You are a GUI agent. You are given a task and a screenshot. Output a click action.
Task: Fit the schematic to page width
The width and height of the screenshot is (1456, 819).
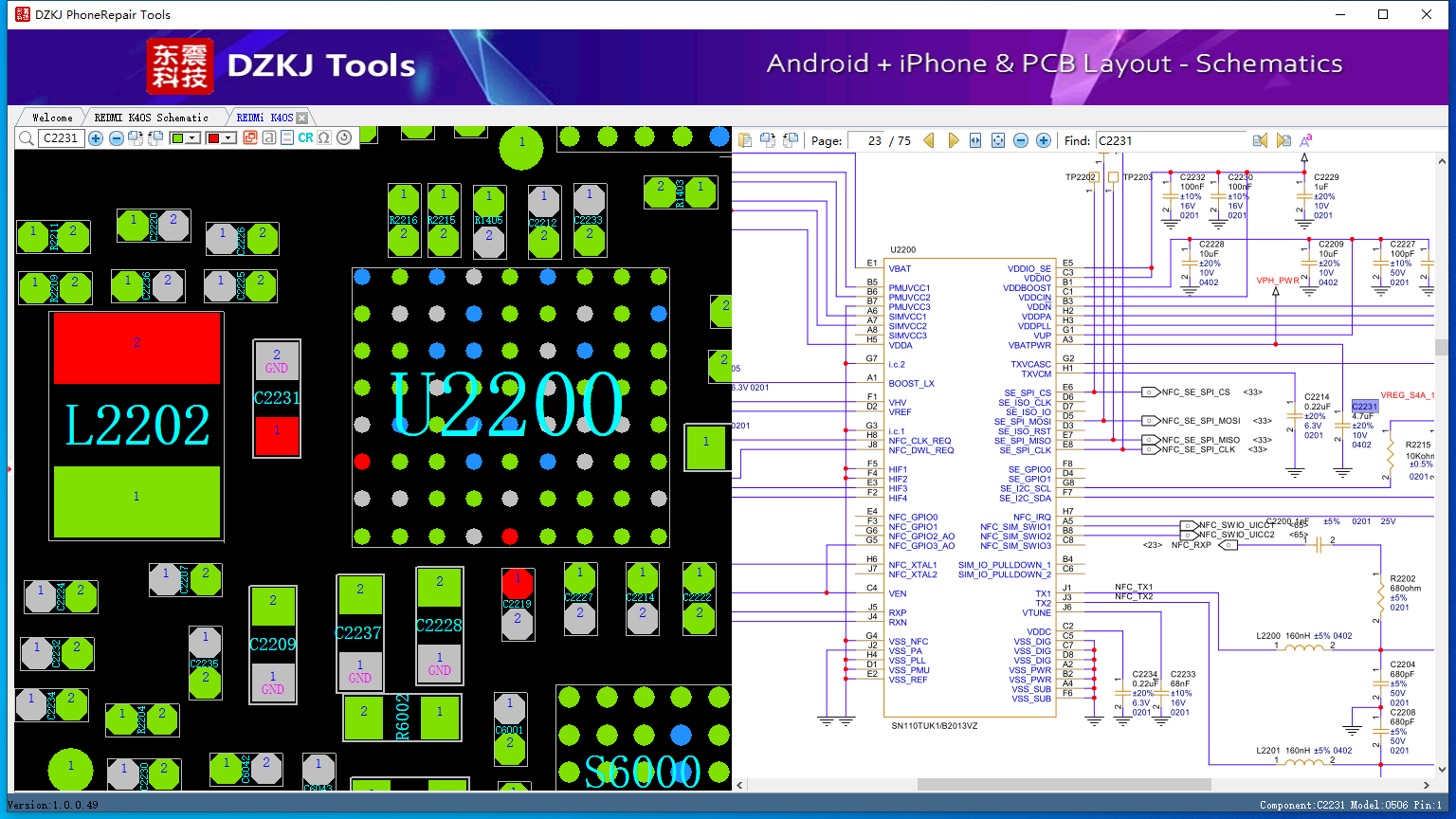pos(975,140)
